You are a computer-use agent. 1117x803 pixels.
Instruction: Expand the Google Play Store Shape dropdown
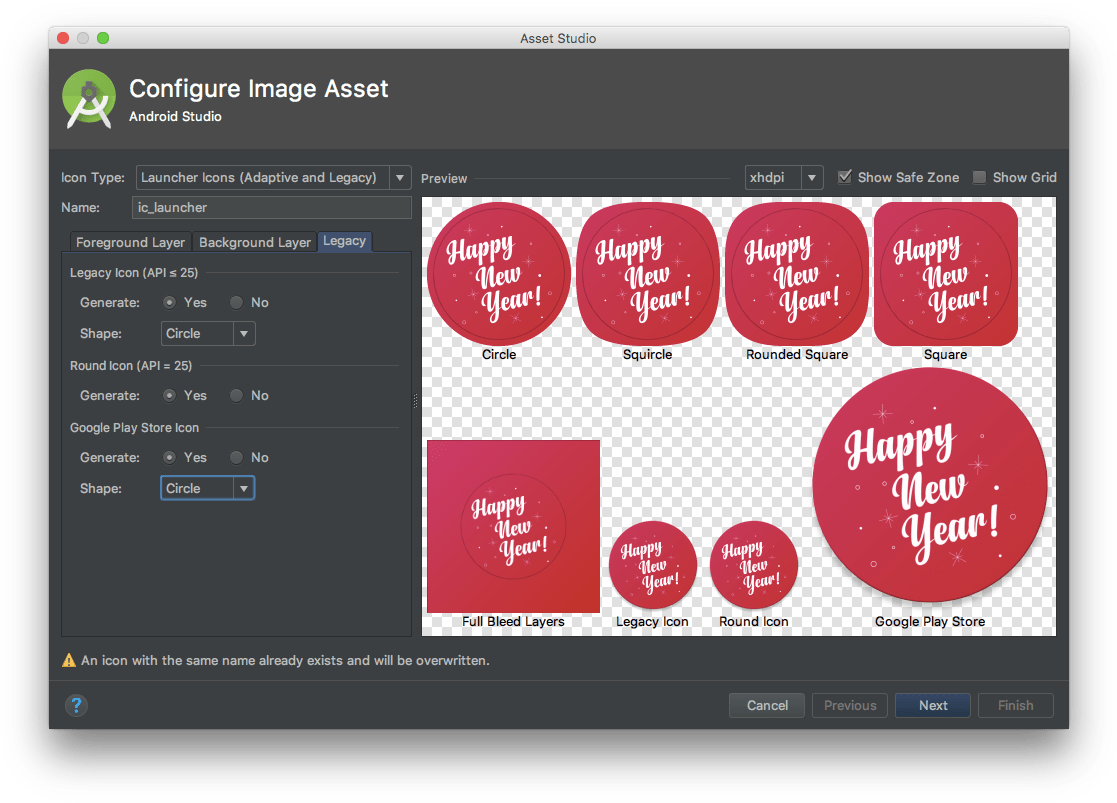[208, 488]
